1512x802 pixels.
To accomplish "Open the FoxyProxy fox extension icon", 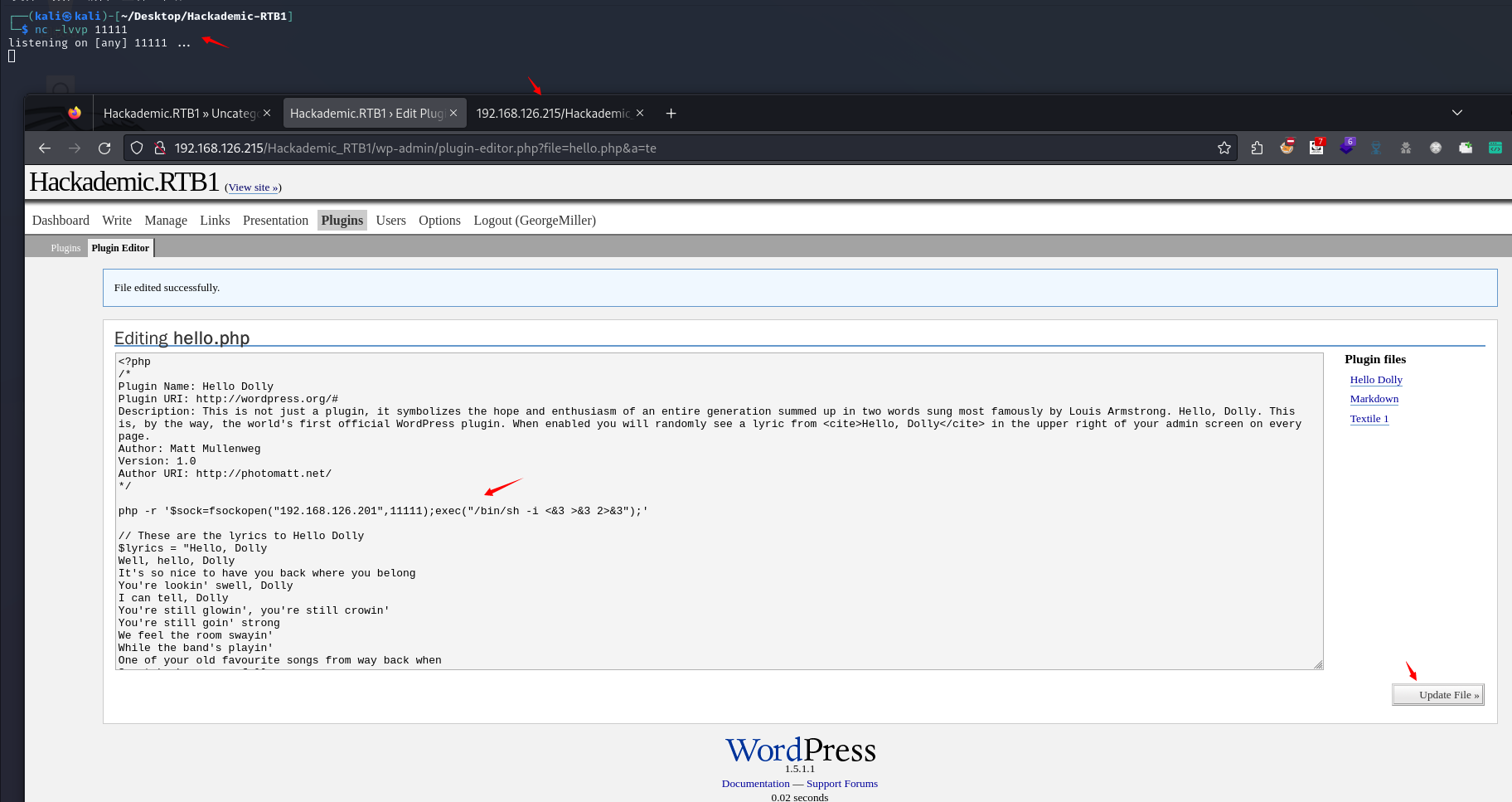I will 1287,147.
